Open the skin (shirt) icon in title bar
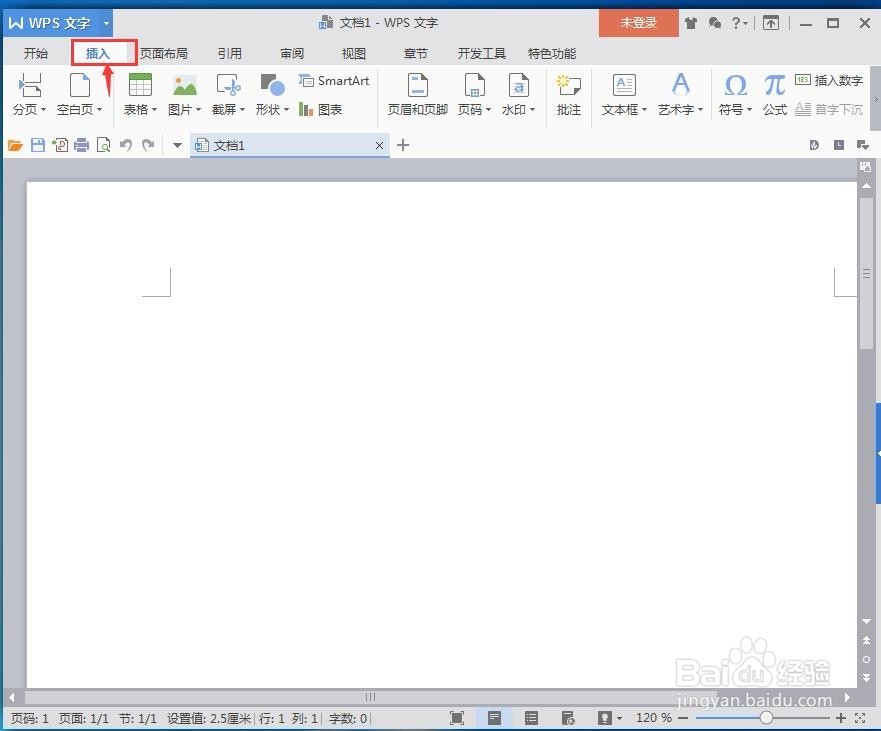This screenshot has height=731, width=881. point(691,23)
